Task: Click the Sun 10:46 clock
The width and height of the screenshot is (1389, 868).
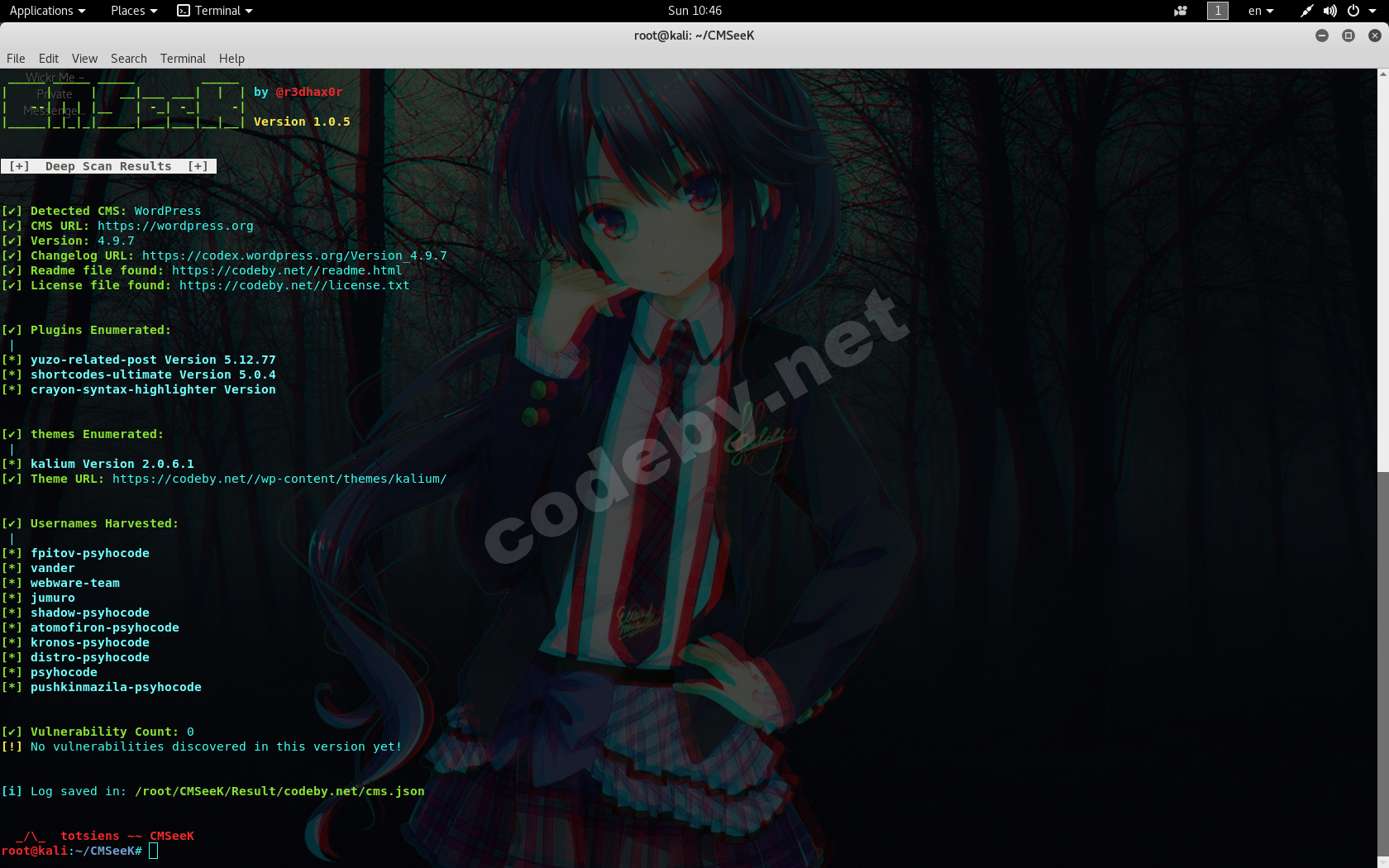Action: (x=694, y=11)
